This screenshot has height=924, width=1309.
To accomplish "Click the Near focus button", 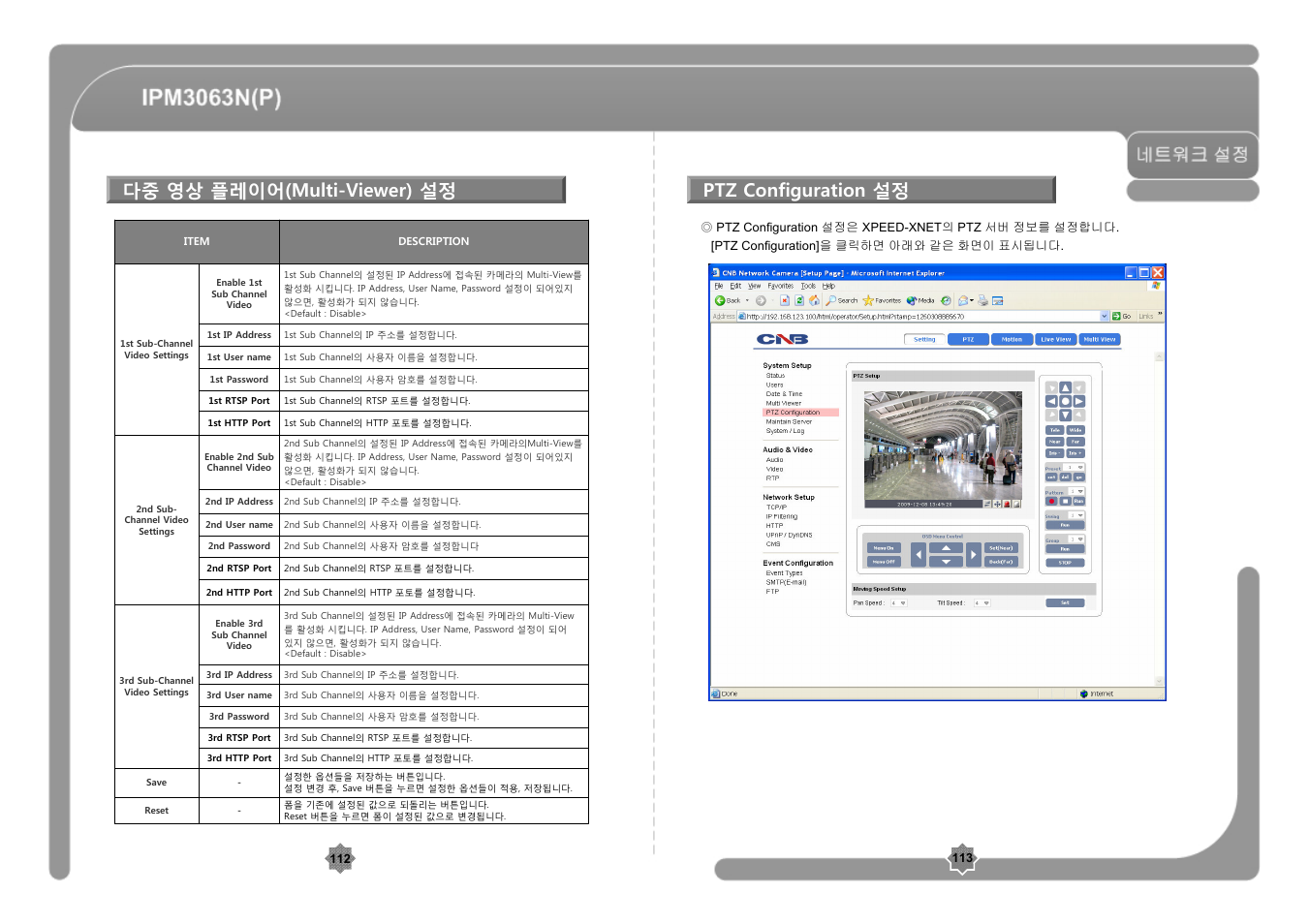I will click(x=1054, y=442).
